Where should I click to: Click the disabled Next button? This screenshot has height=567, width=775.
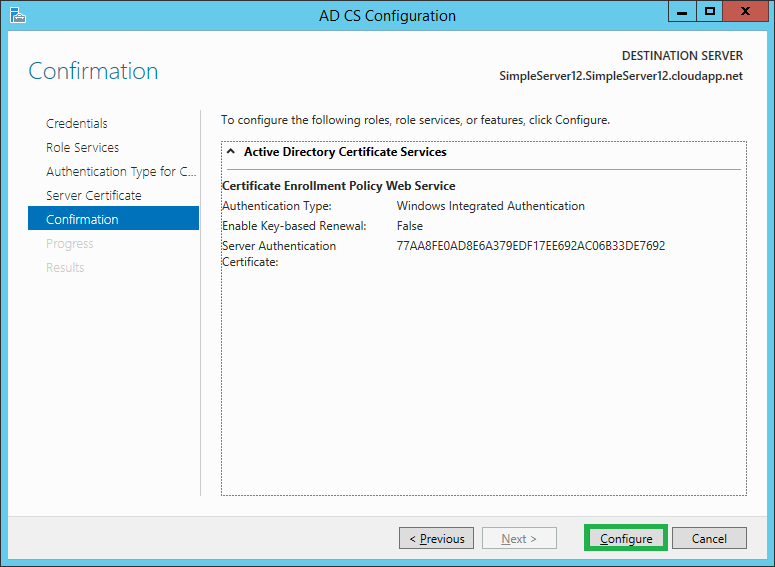pos(519,539)
